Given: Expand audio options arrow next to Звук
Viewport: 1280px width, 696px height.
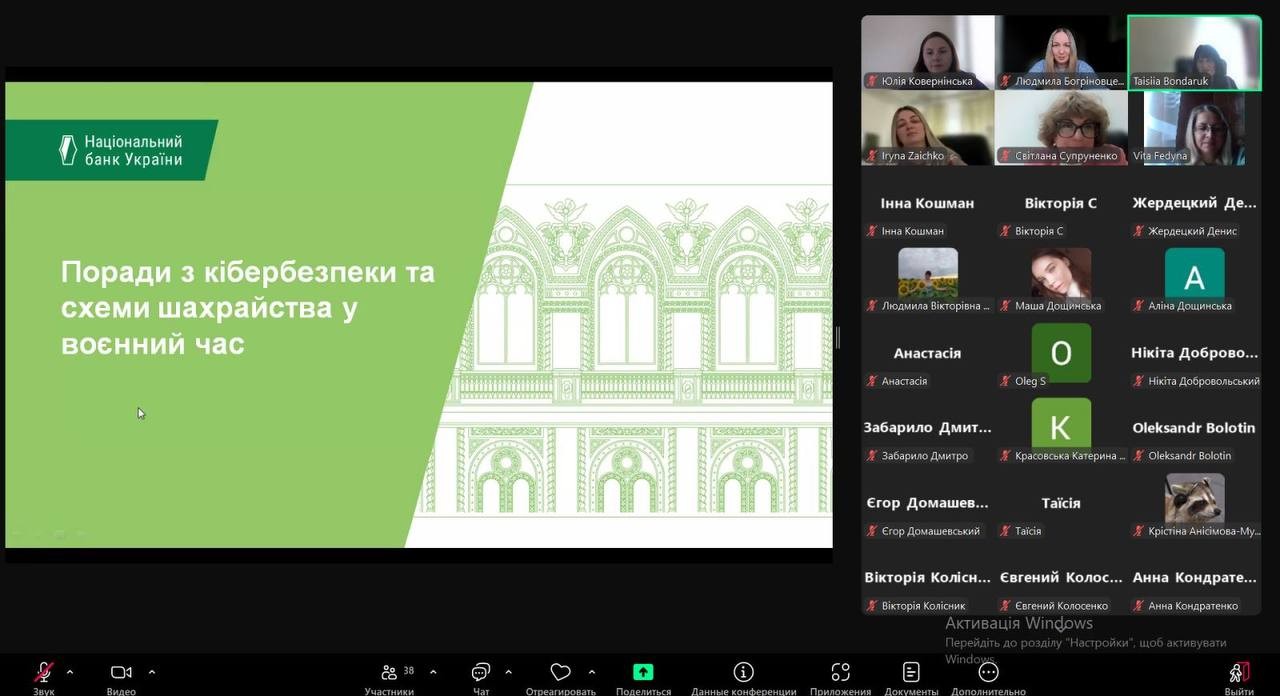Looking at the screenshot, I should click(x=69, y=672).
